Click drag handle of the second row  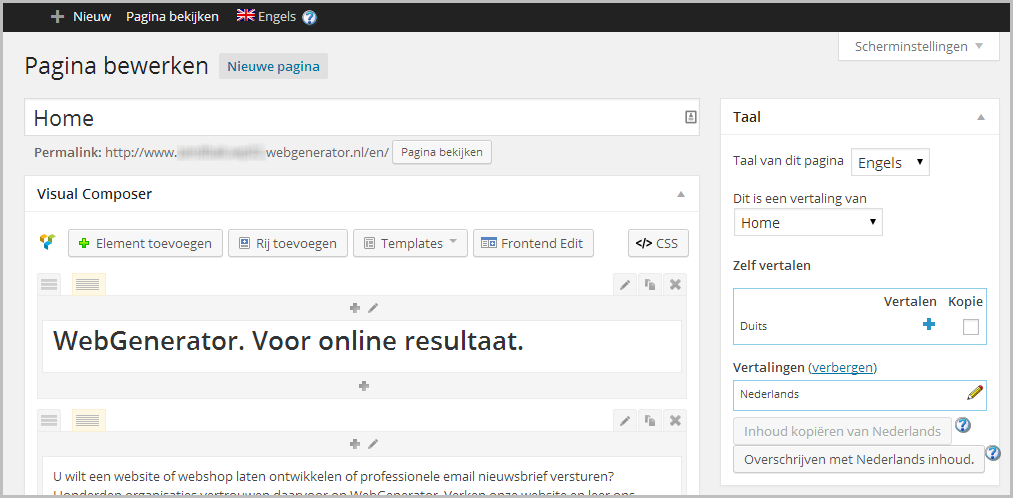click(x=49, y=421)
